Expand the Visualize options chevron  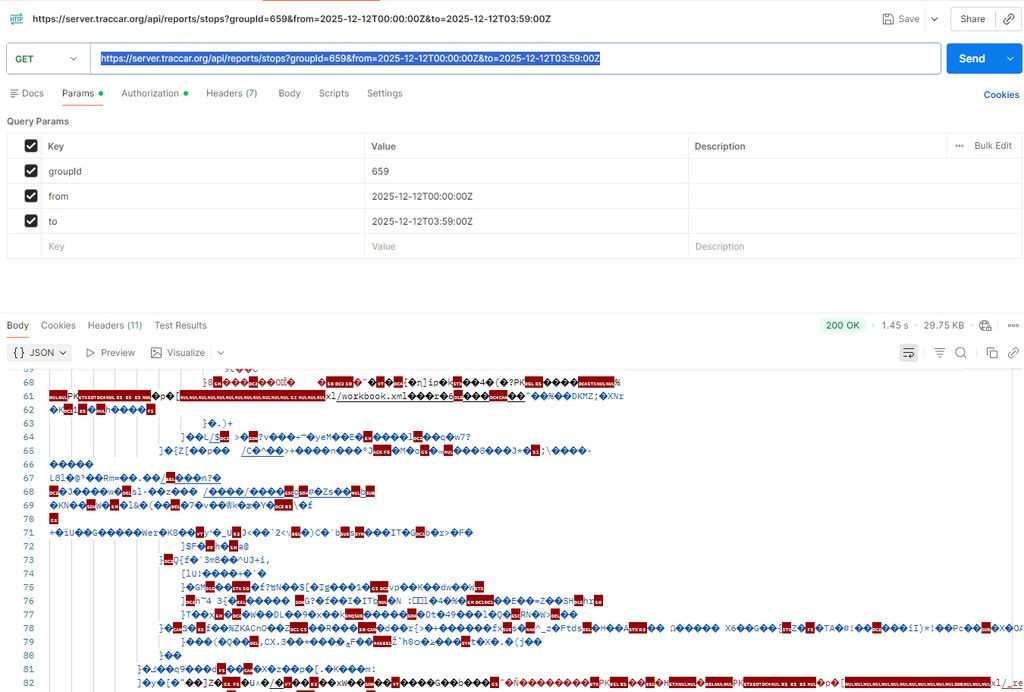(221, 353)
